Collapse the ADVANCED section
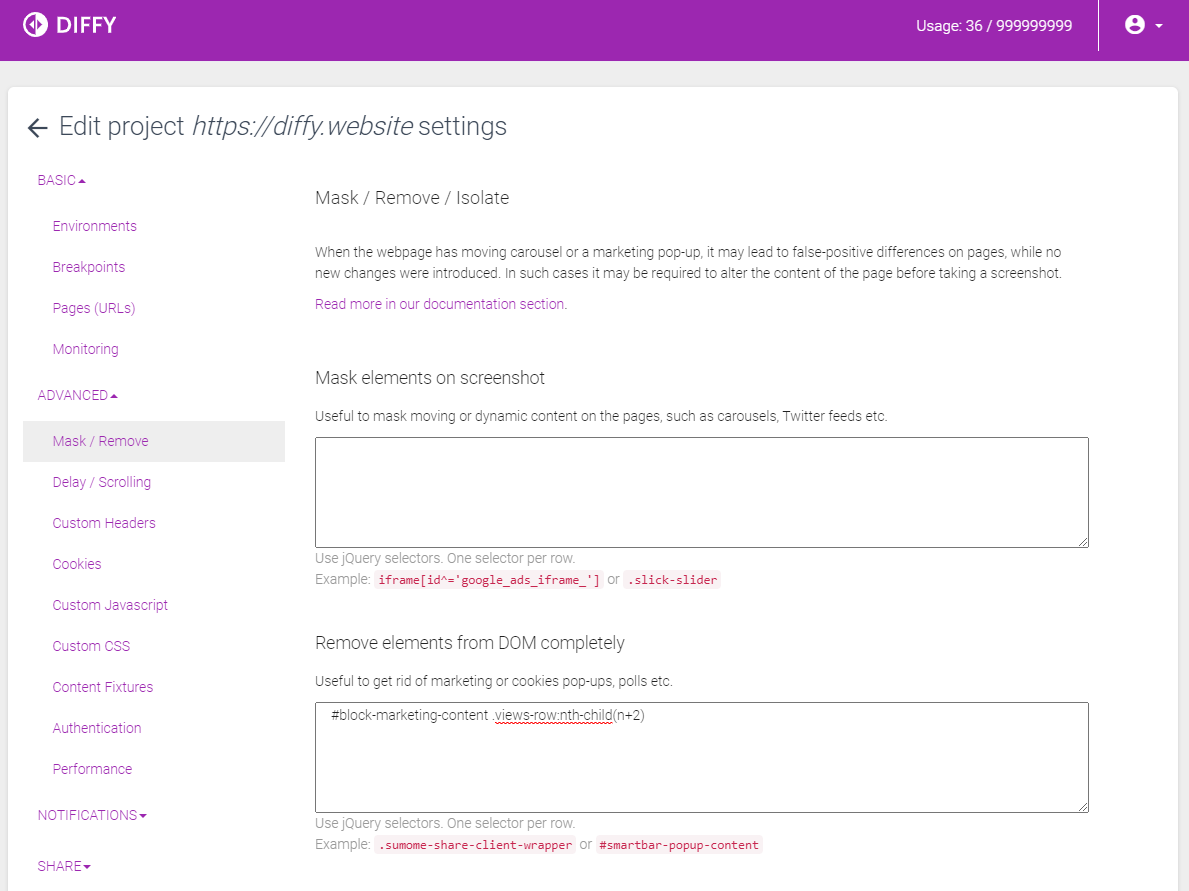Viewport: 1189px width, 891px height. click(x=77, y=396)
